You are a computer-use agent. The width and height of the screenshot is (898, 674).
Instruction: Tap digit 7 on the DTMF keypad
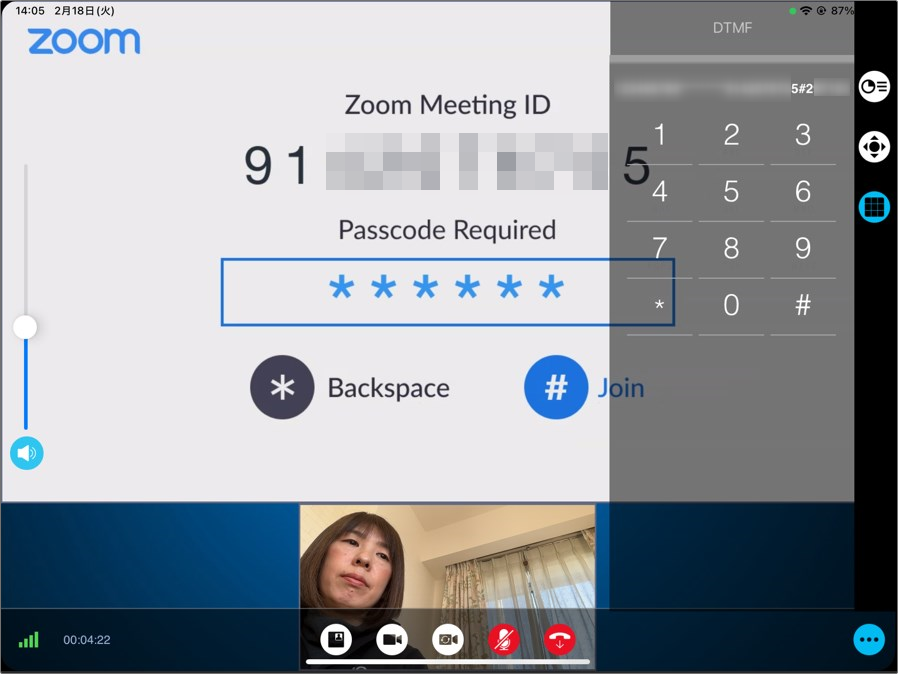(x=659, y=249)
